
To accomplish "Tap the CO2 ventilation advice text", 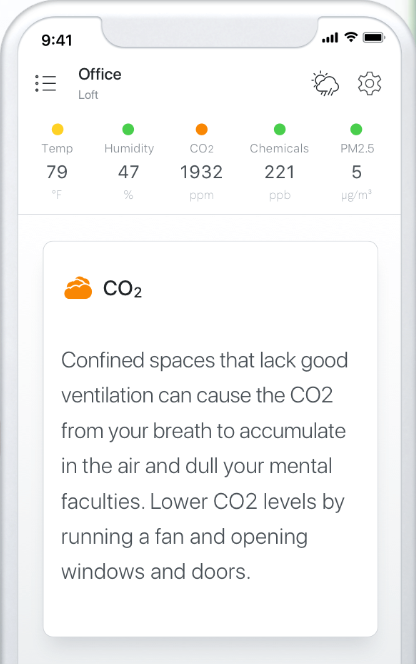I will click(x=204, y=466).
